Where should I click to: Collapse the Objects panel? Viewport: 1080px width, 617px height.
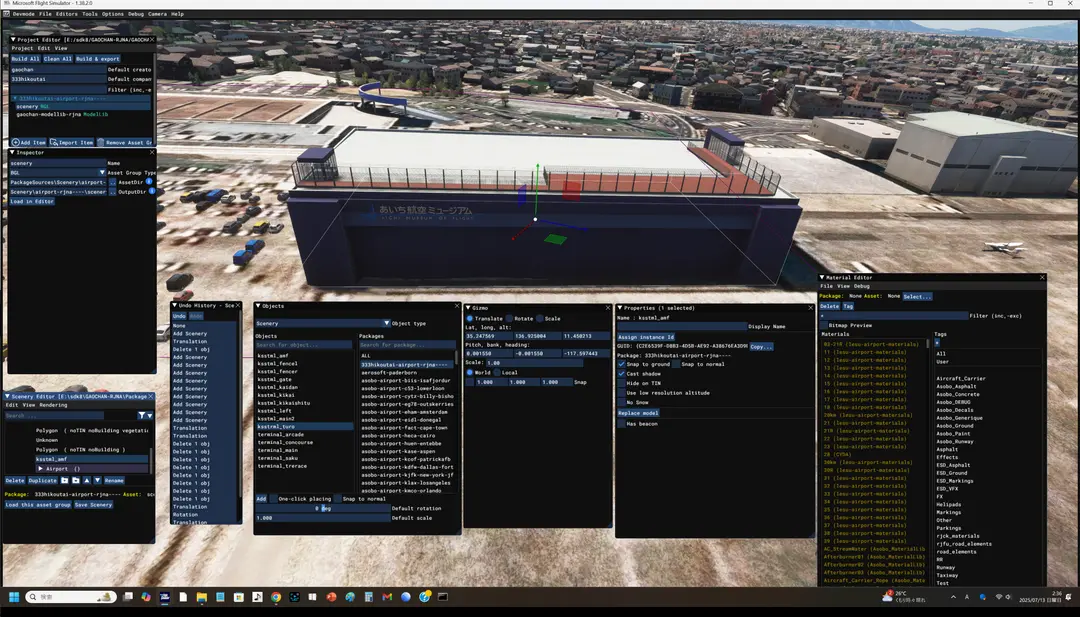point(258,306)
